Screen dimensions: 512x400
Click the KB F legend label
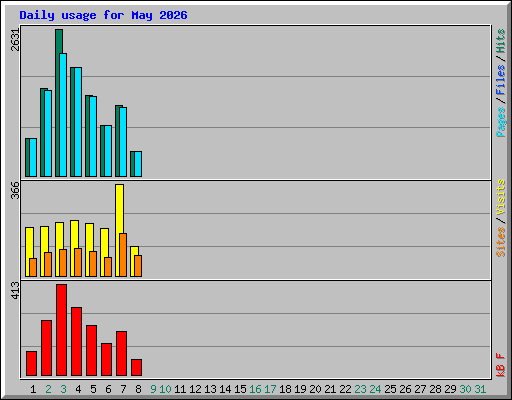click(501, 365)
